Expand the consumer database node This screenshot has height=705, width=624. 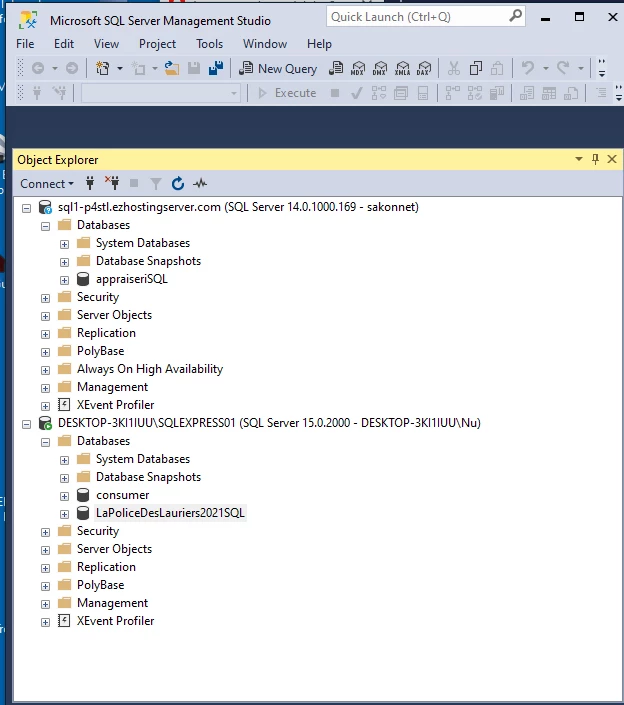click(64, 496)
